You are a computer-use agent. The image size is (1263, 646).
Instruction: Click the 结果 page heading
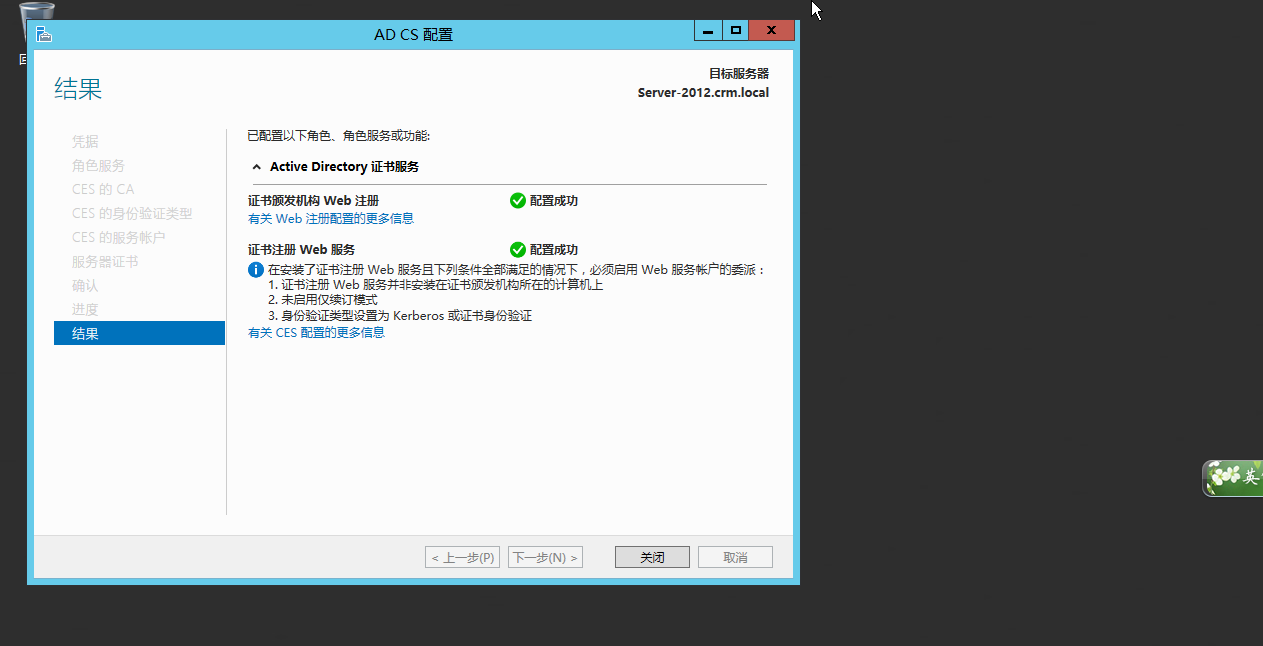[x=78, y=89]
